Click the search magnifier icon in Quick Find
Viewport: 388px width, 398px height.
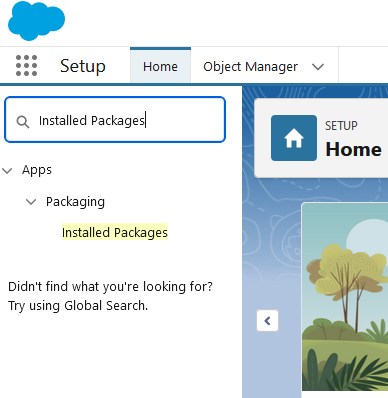pyautogui.click(x=23, y=122)
